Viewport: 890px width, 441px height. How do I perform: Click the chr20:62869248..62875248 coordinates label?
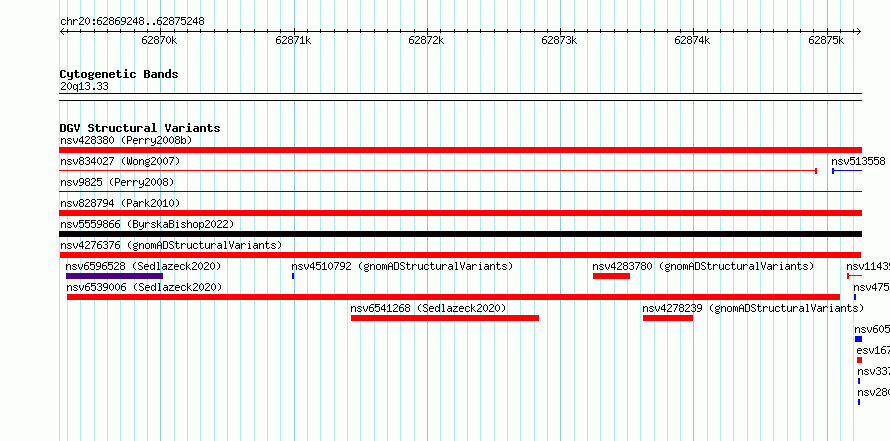(x=132, y=22)
